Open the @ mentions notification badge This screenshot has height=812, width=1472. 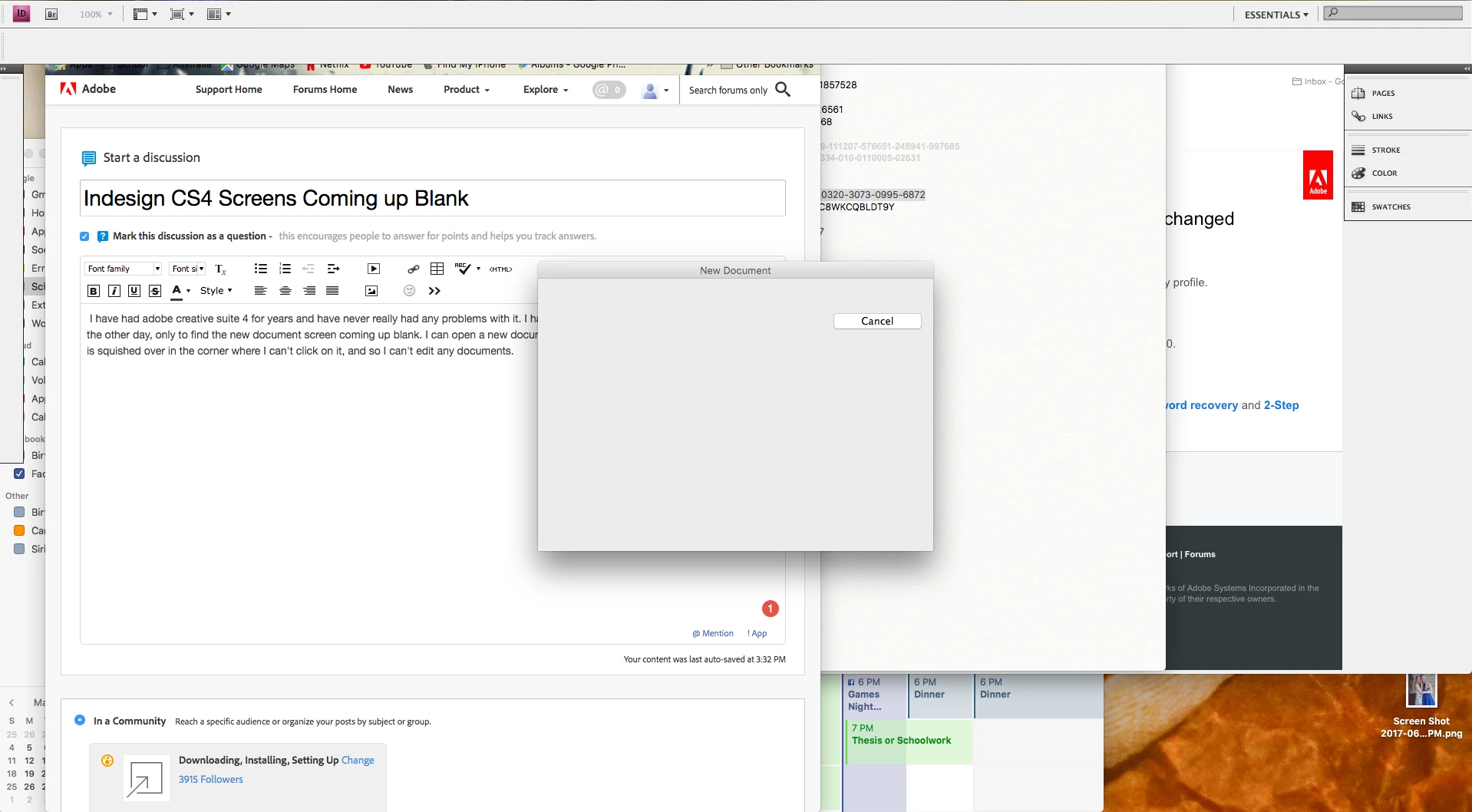click(x=609, y=90)
